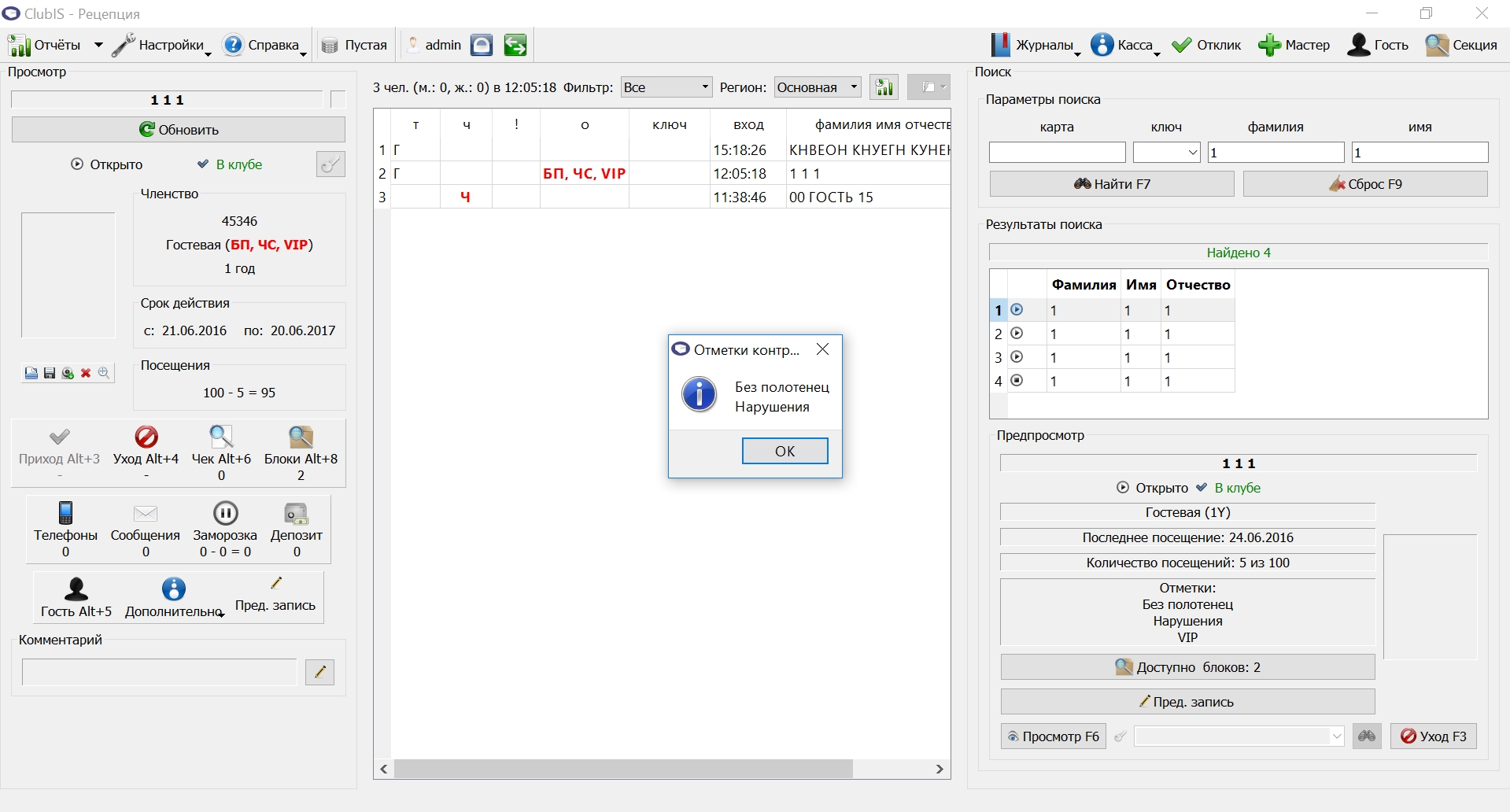Open the Телефоны phone icon
This screenshot has height=812, width=1510.
pos(66,513)
